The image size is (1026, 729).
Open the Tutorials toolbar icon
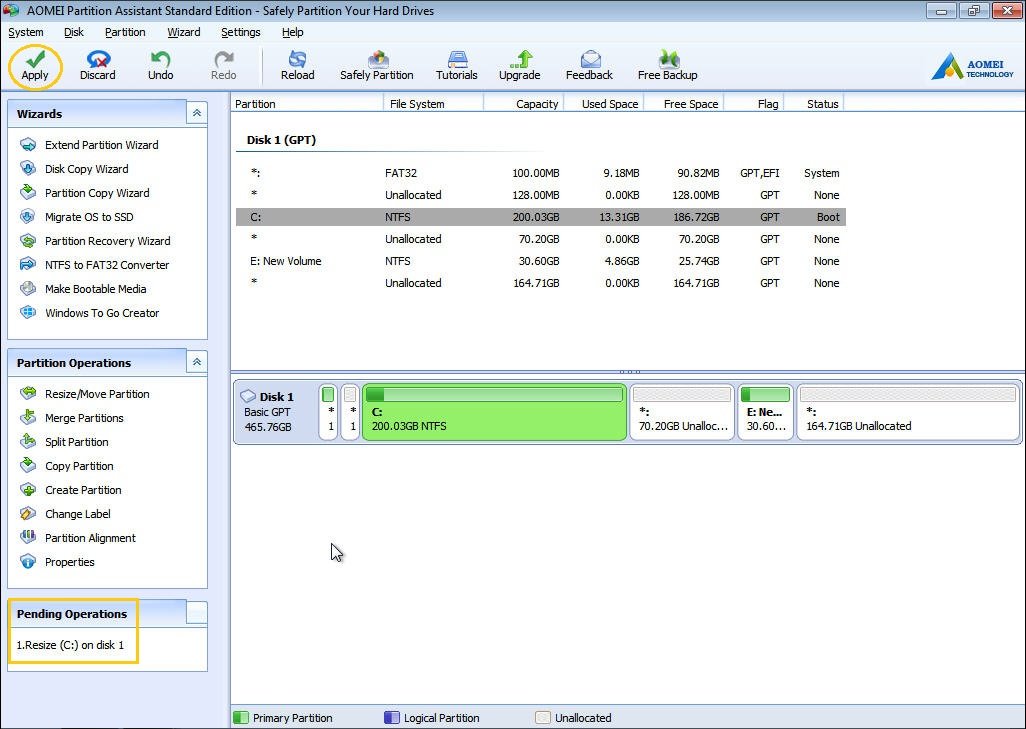coord(457,66)
